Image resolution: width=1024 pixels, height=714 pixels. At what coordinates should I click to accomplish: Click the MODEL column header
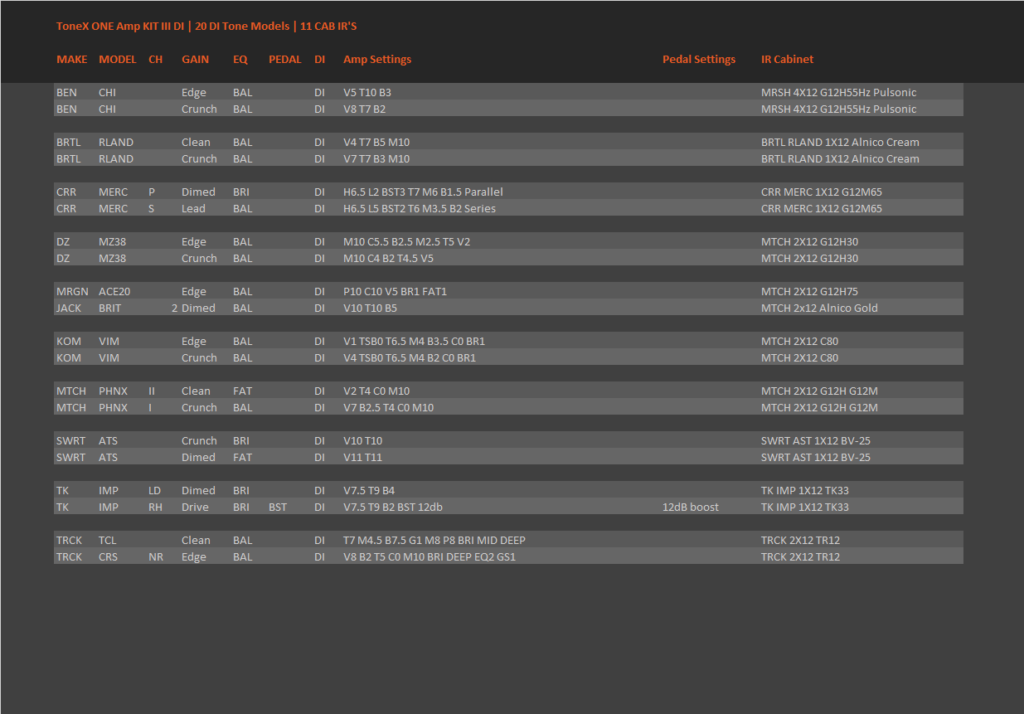point(118,59)
